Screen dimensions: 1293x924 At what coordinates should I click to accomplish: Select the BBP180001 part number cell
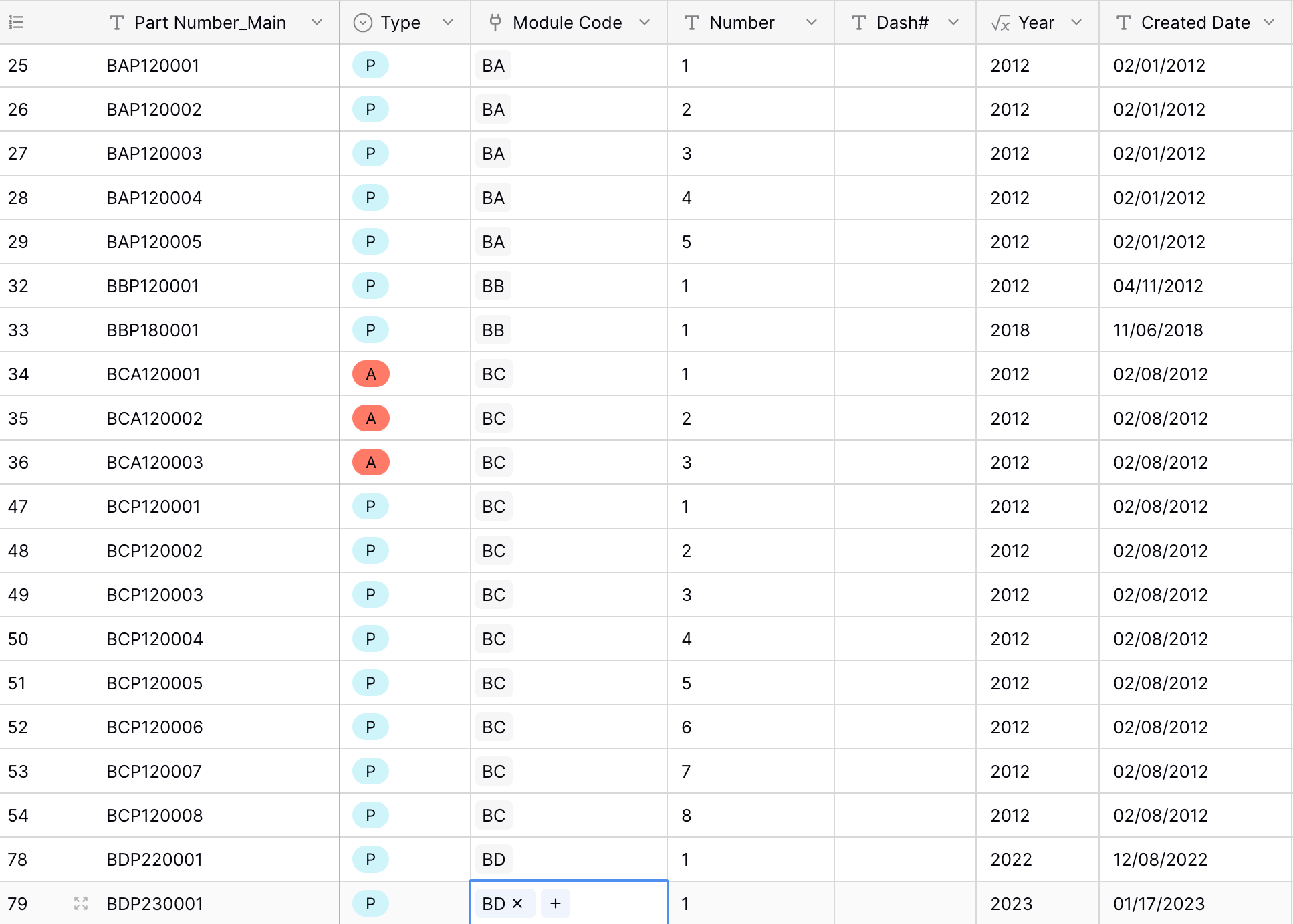153,330
